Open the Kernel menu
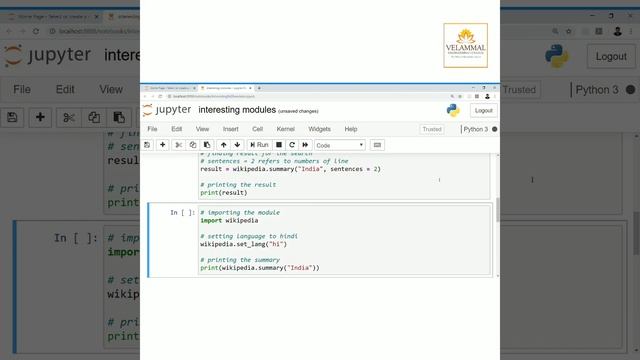 (286, 129)
